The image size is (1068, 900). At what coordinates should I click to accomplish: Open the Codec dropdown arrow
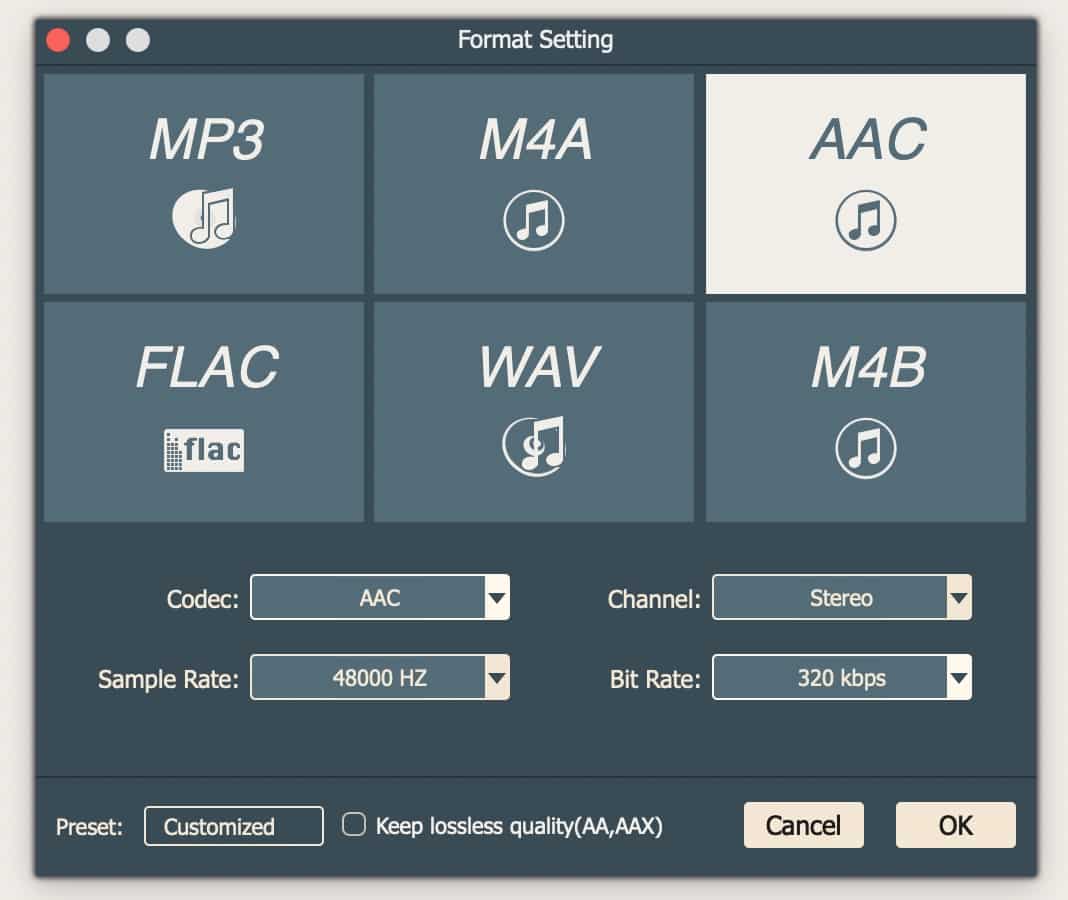pyautogui.click(x=497, y=598)
